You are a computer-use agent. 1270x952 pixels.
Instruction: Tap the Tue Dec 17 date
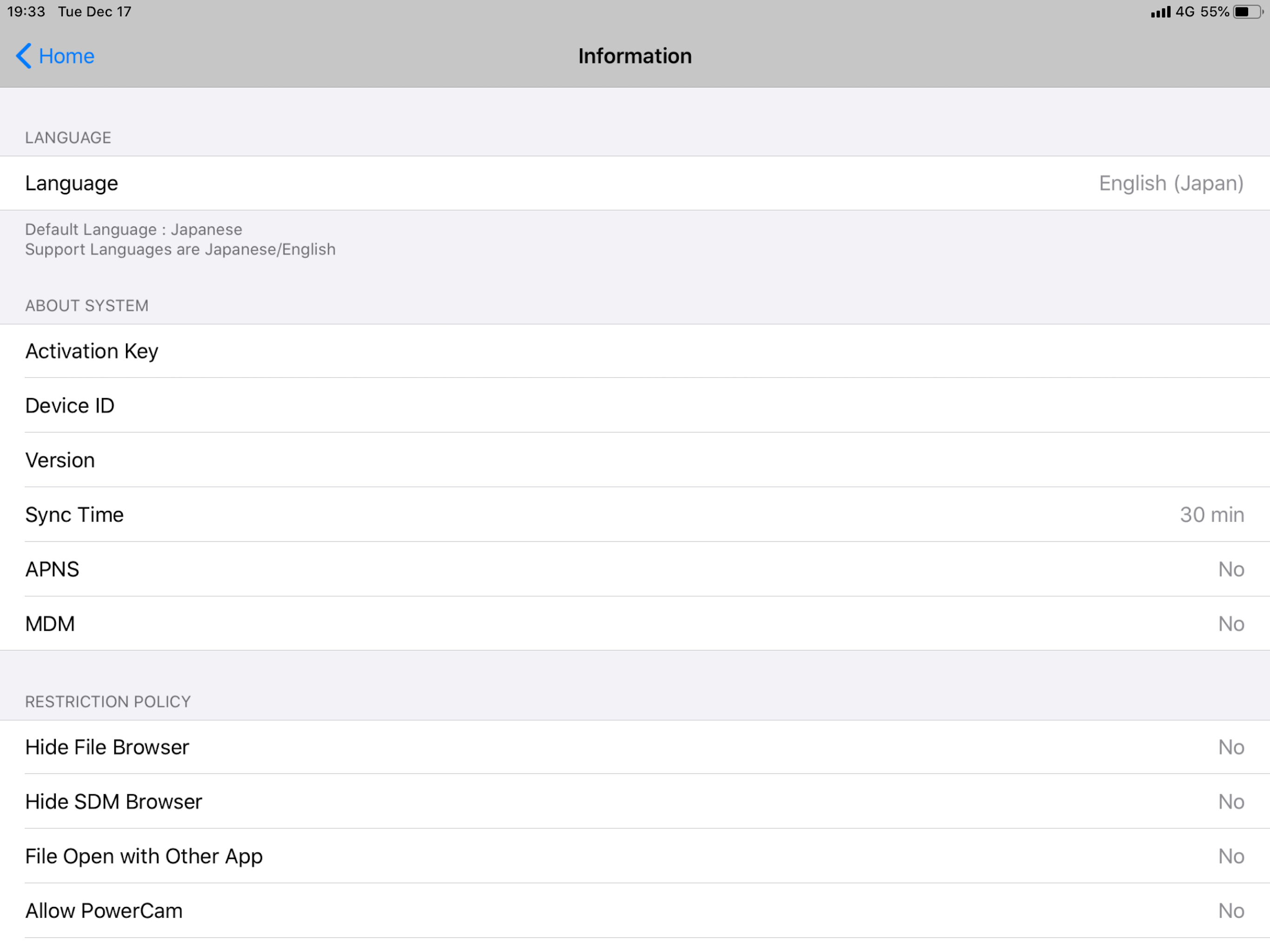point(95,12)
